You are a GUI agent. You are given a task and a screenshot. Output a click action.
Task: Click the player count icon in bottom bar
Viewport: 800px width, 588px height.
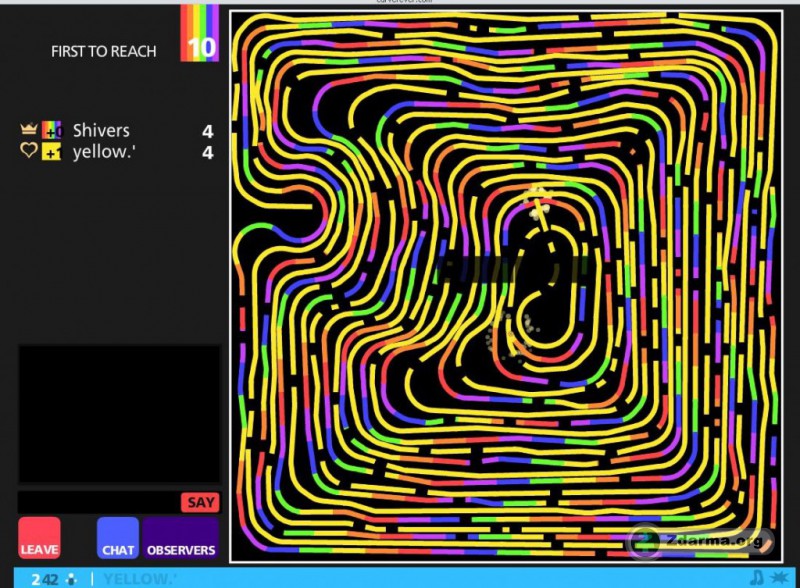pos(71,579)
